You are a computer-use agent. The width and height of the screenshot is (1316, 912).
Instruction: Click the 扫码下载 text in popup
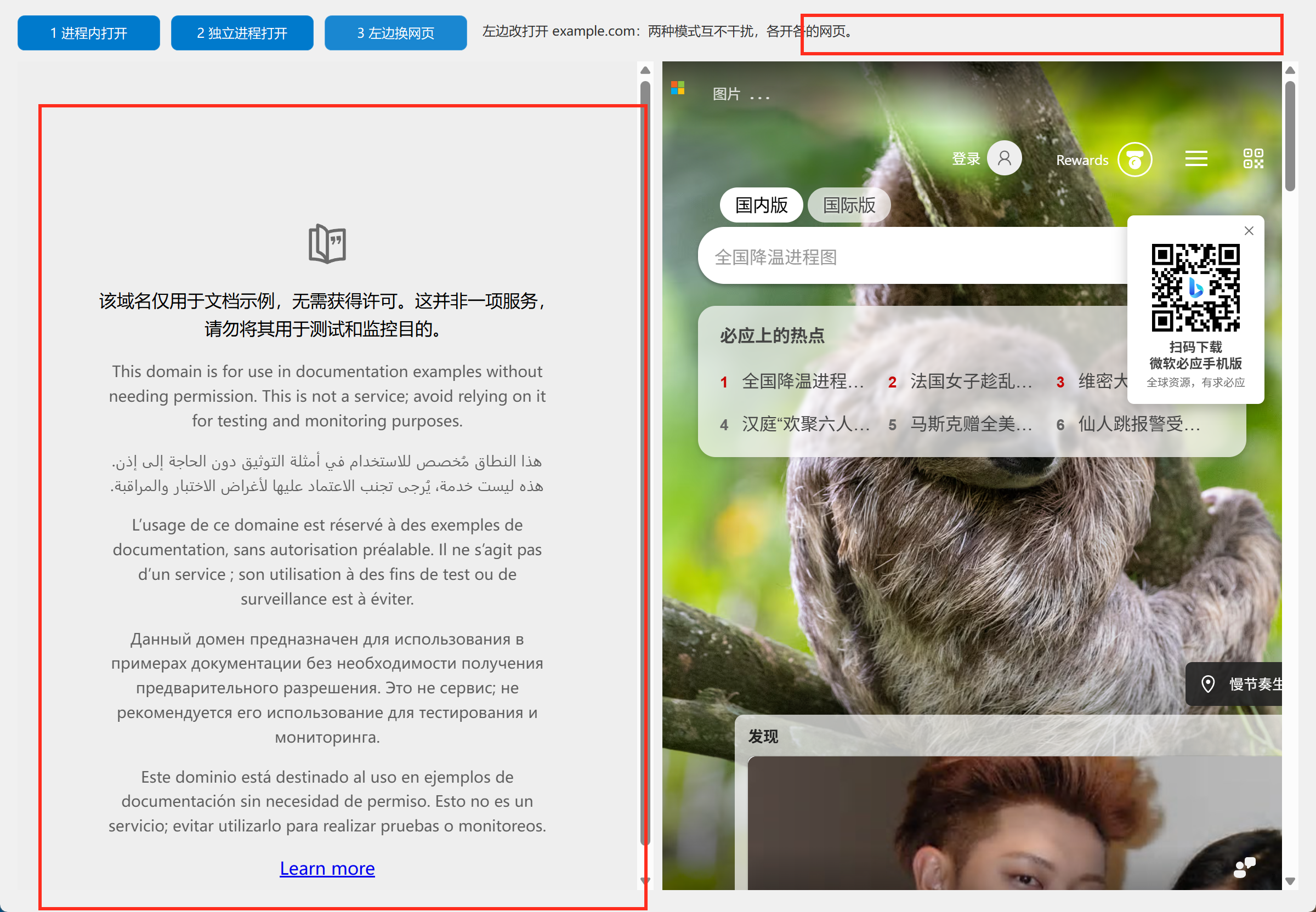tap(1195, 347)
